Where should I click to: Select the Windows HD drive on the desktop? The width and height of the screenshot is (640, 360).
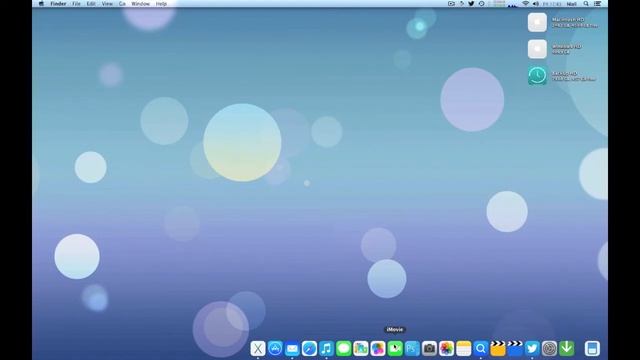coord(537,49)
